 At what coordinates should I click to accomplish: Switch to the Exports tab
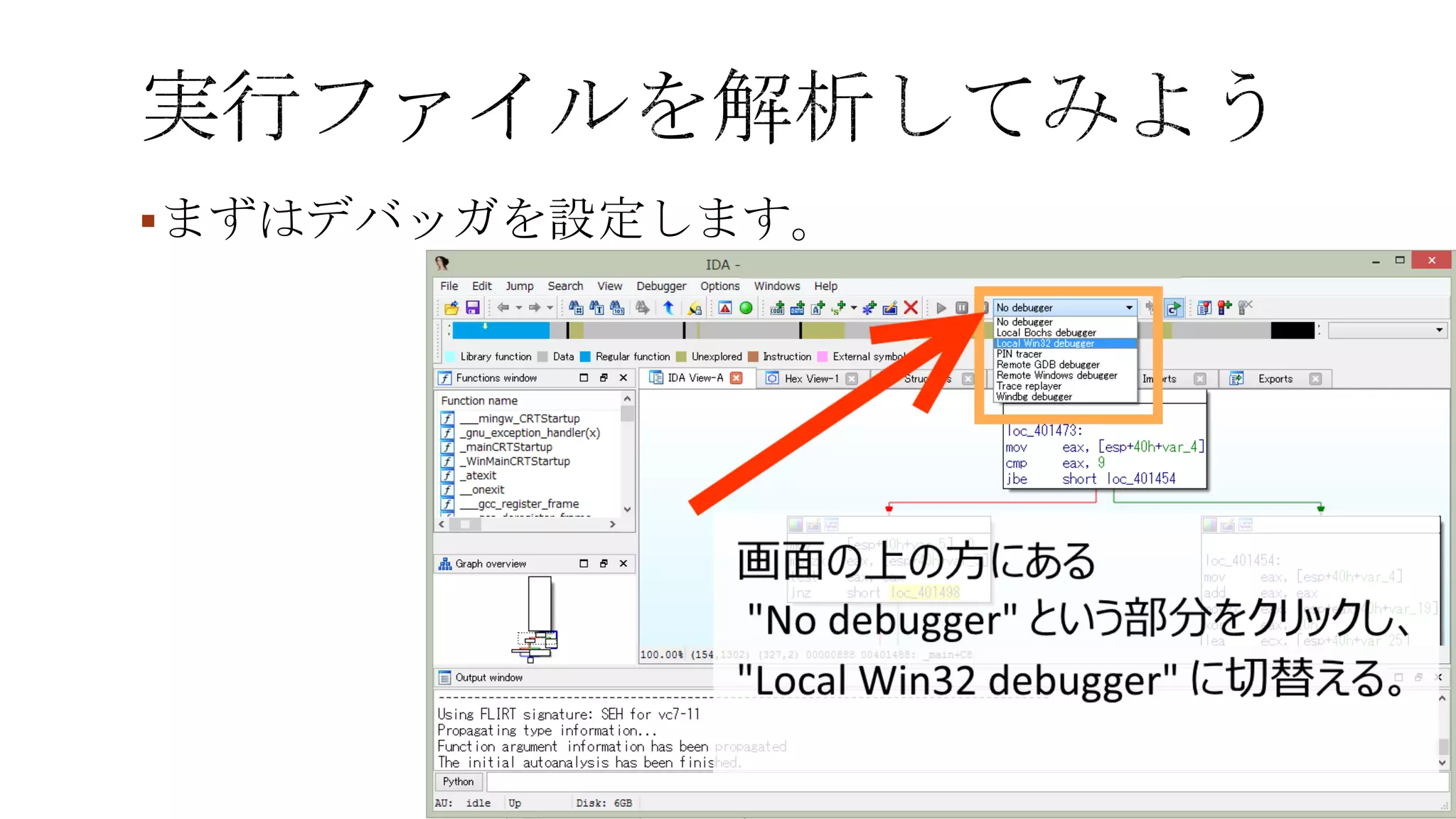click(1275, 379)
